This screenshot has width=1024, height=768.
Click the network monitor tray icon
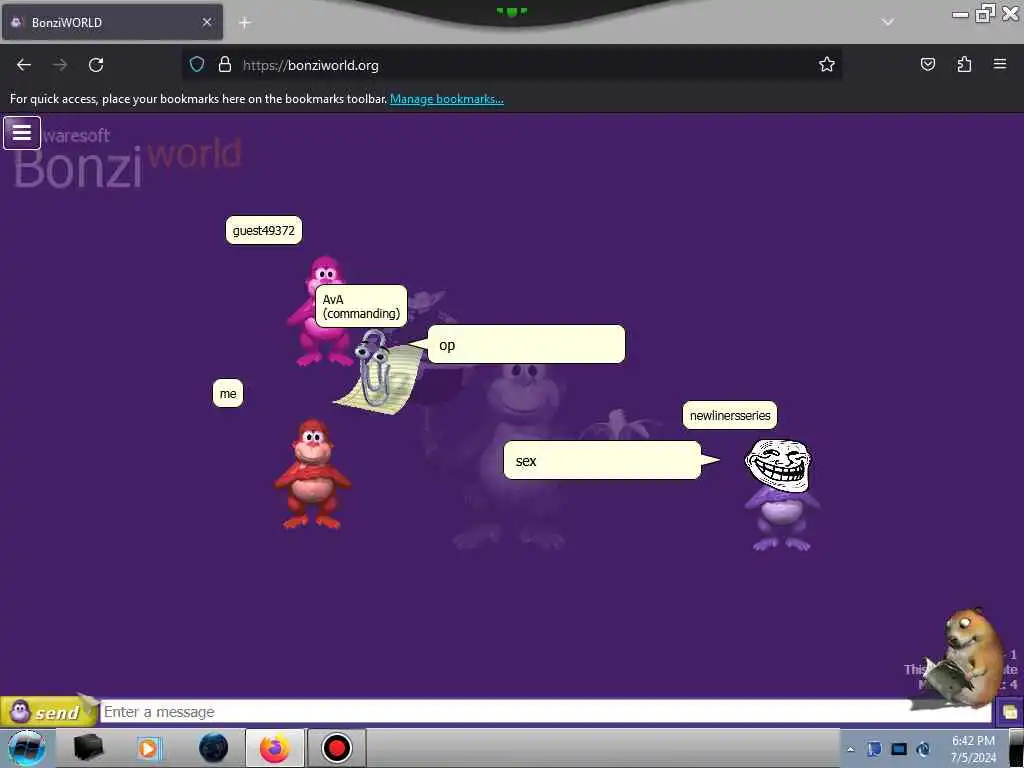pyautogui.click(x=899, y=749)
